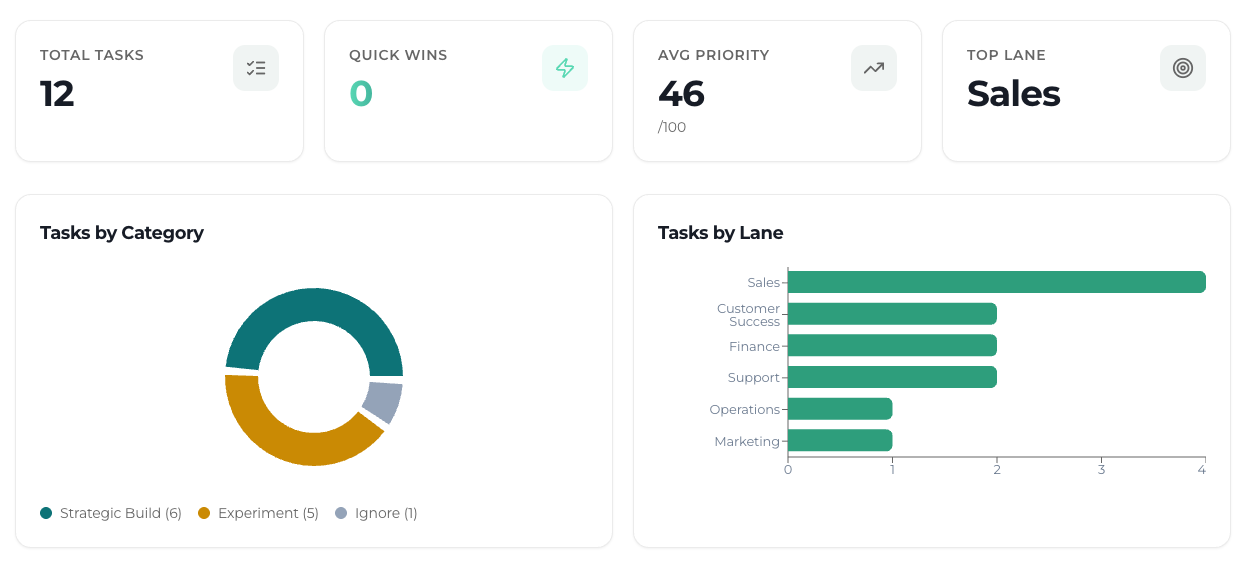The height and width of the screenshot is (565, 1256).
Task: Click the lightning bolt Quick Wins icon
Action: pyautogui.click(x=565, y=68)
